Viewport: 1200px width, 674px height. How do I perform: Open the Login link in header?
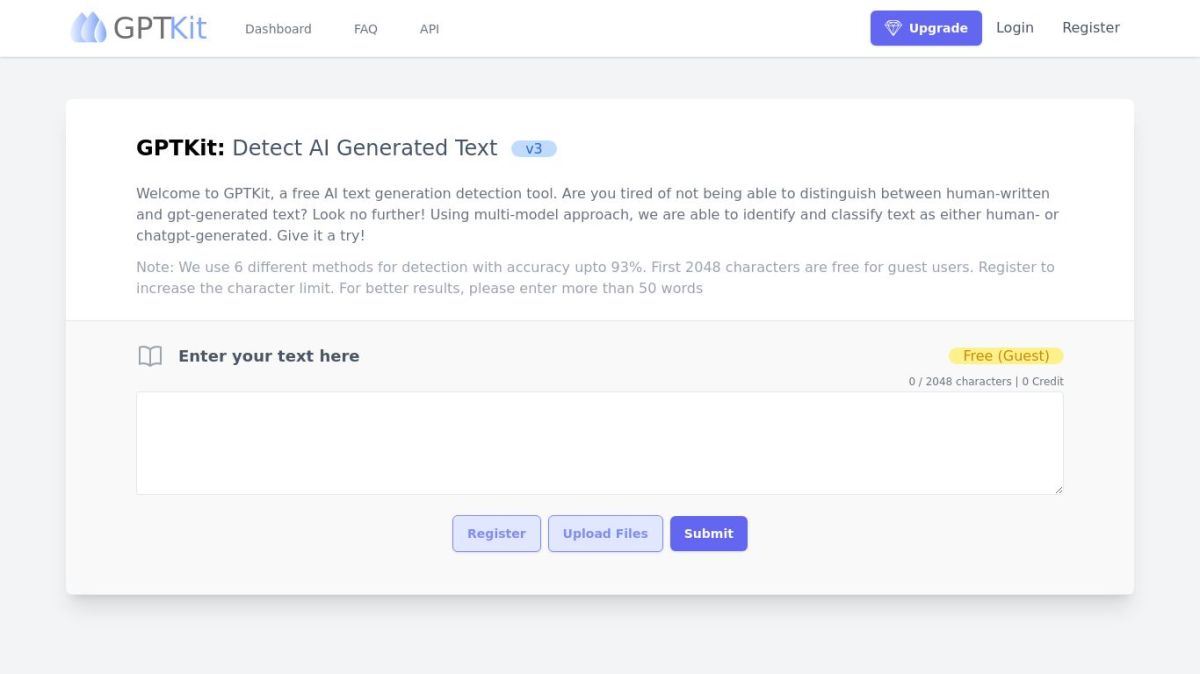click(1014, 28)
